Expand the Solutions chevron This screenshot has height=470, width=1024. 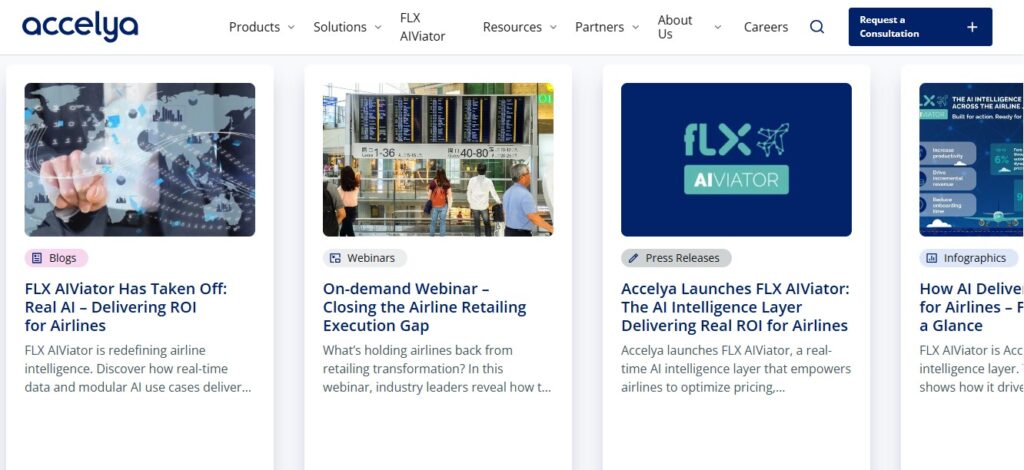[x=377, y=27]
